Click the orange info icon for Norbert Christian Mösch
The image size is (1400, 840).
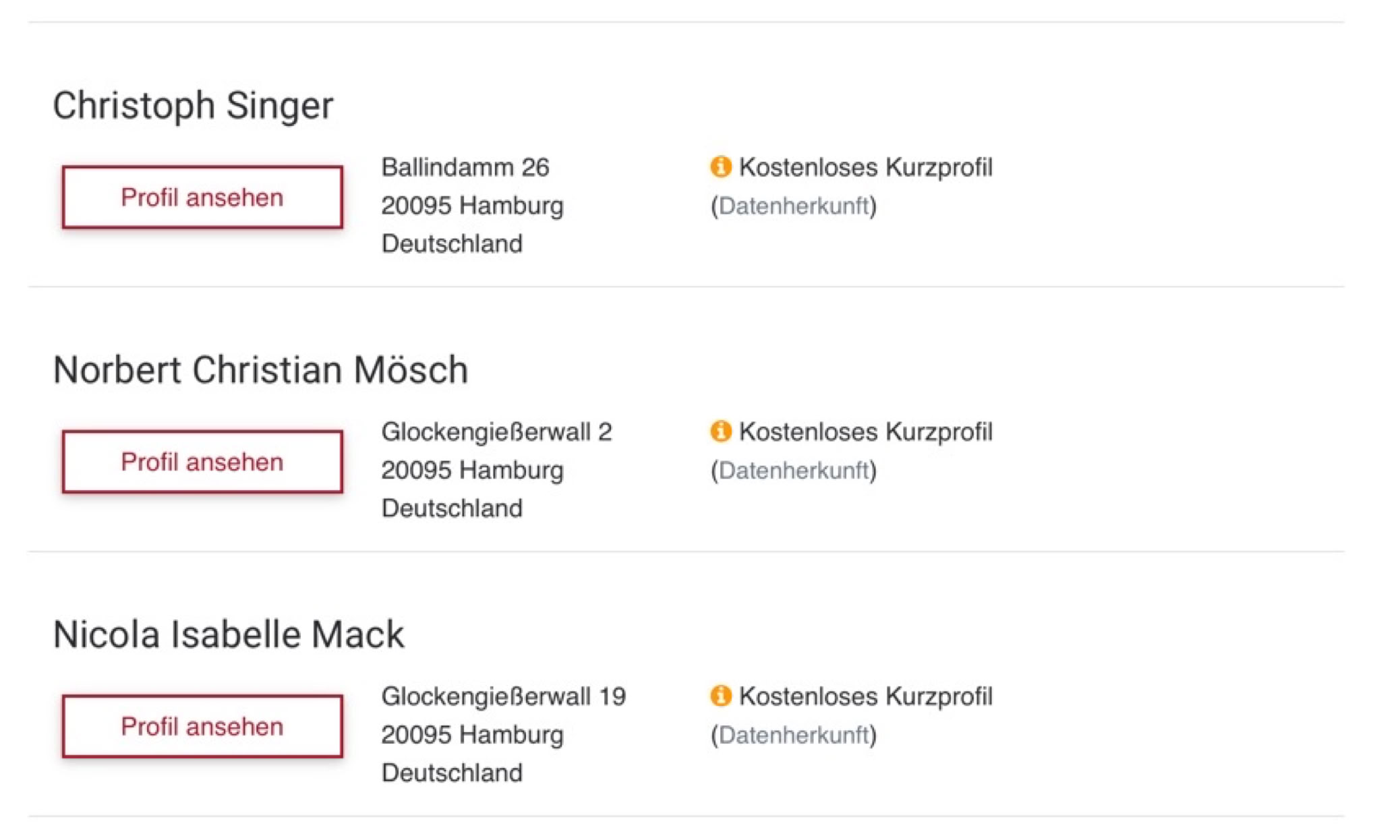720,431
